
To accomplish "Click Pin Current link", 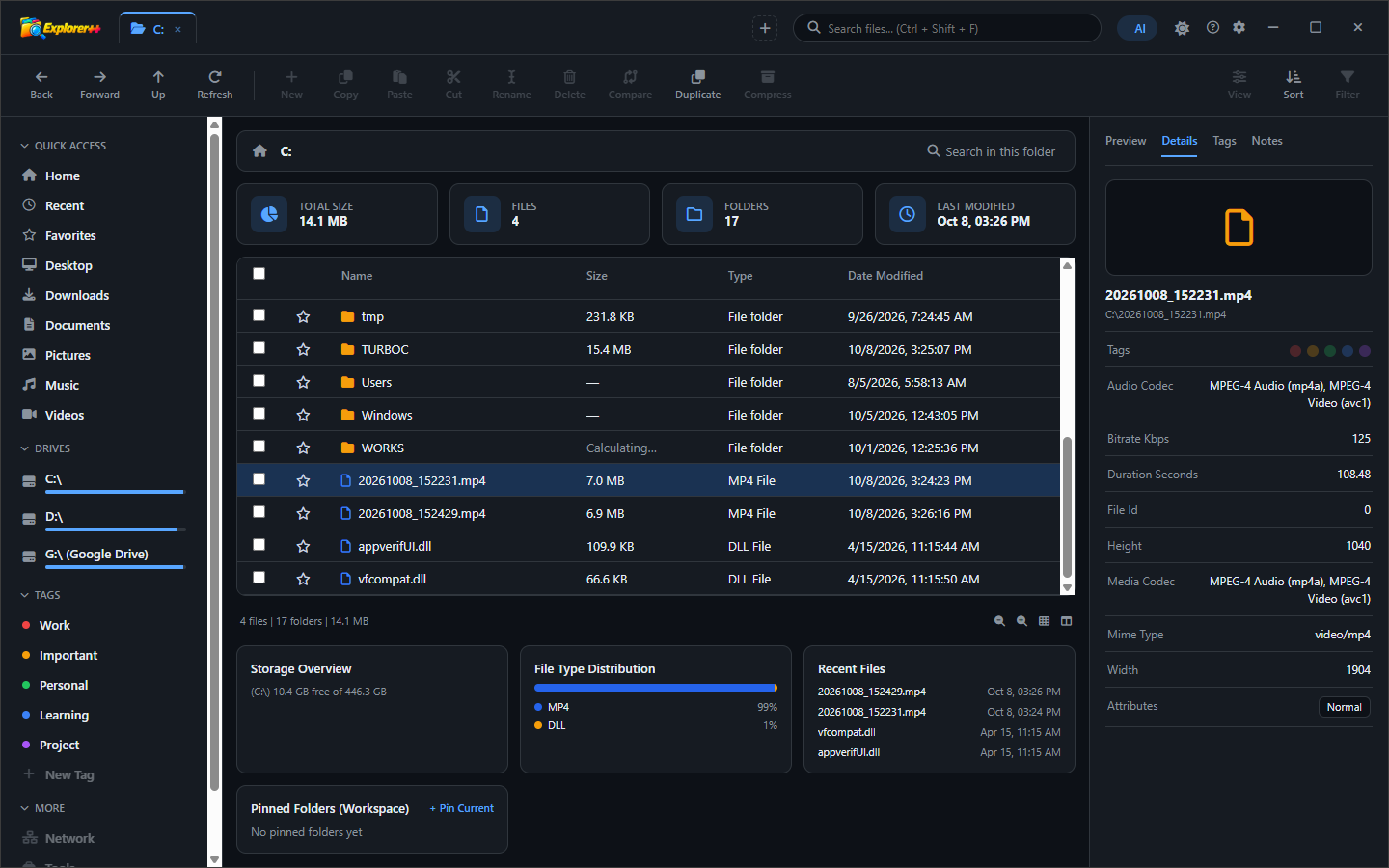I will pyautogui.click(x=462, y=808).
